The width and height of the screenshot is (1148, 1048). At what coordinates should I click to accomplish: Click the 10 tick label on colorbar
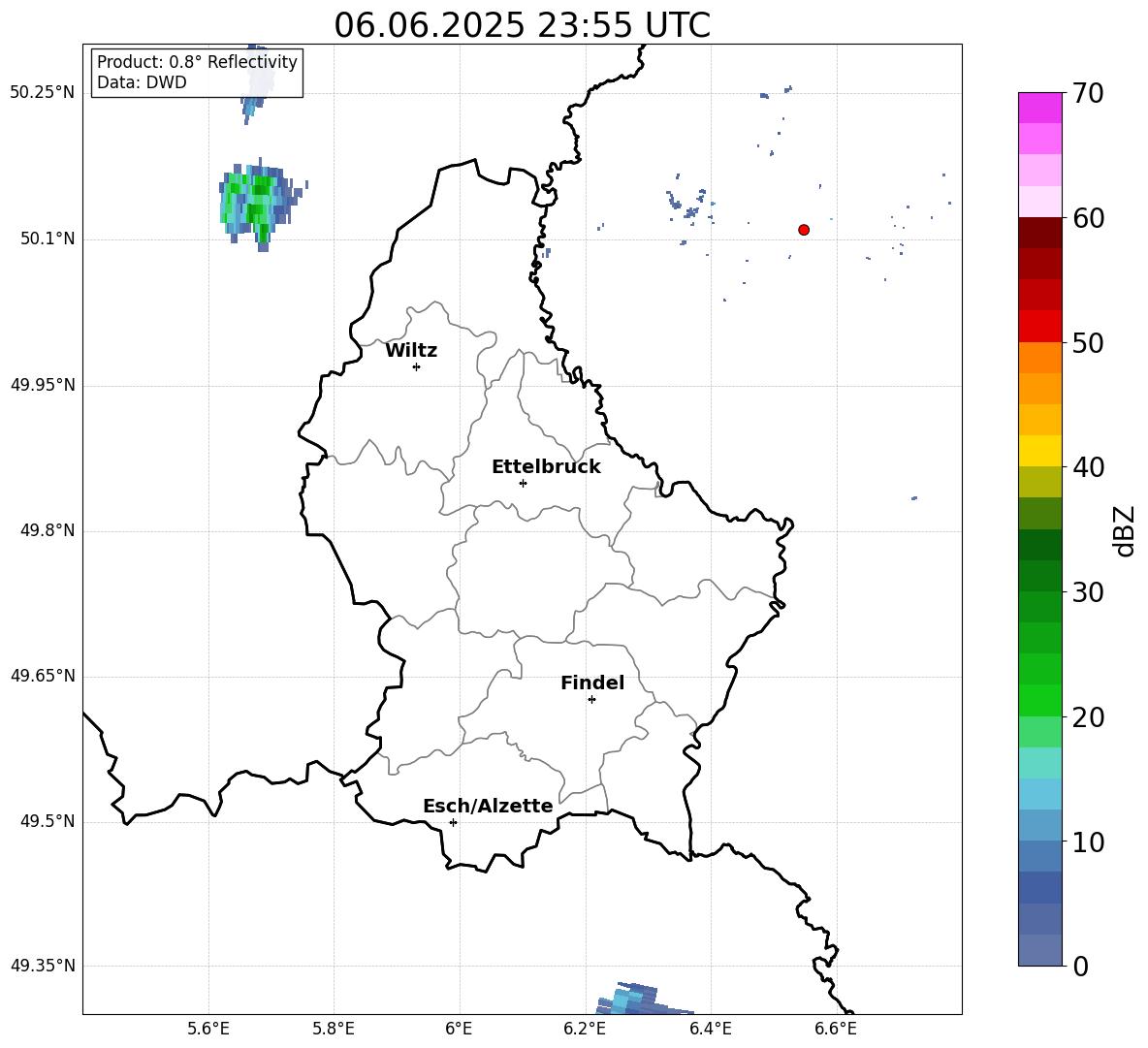1087,842
